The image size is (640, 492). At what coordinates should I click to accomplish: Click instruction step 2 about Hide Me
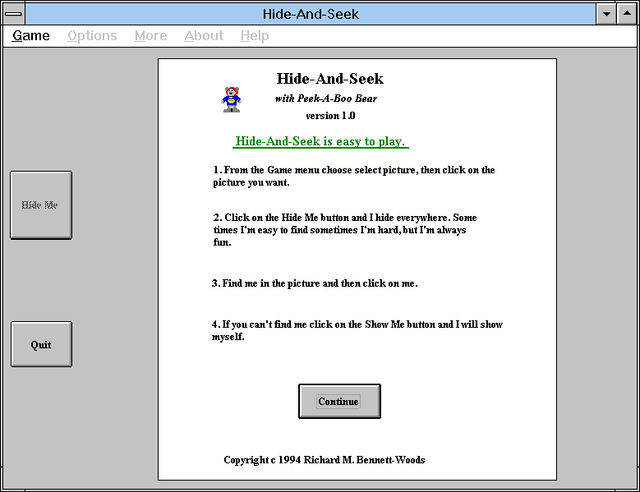click(345, 229)
